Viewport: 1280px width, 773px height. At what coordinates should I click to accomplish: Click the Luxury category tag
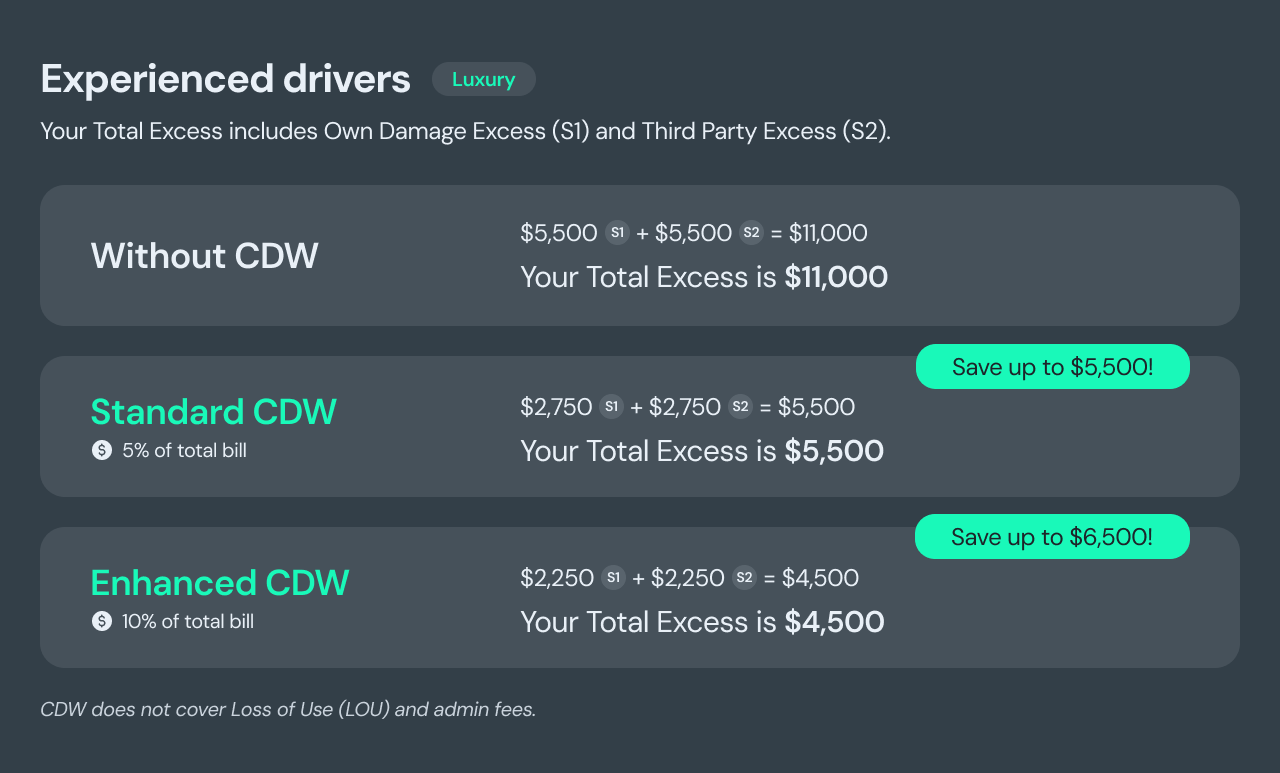tap(483, 79)
